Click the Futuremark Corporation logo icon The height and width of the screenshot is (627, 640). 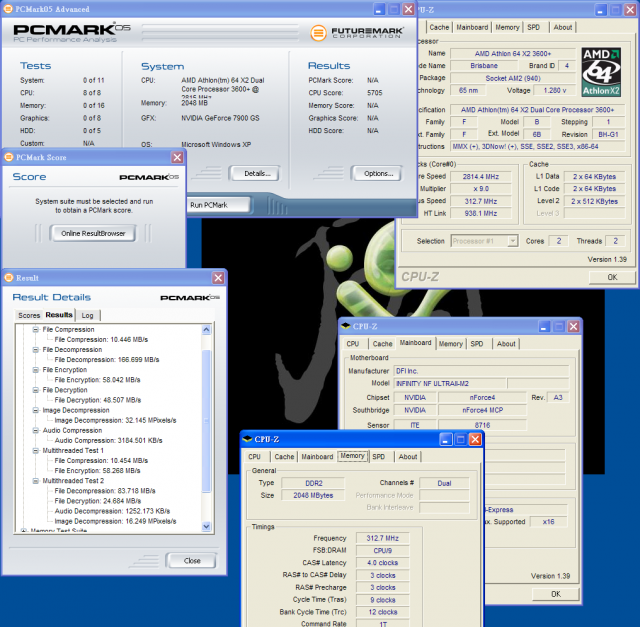coord(318,33)
